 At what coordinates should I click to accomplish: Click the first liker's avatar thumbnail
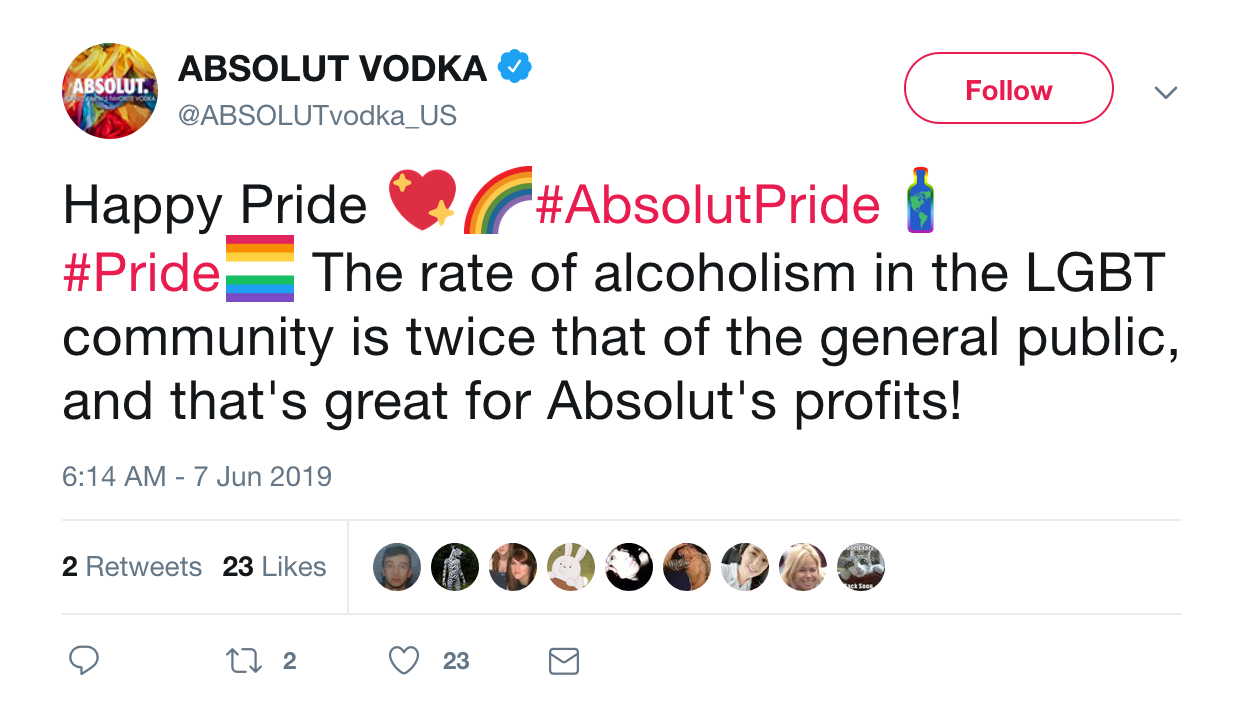397,566
